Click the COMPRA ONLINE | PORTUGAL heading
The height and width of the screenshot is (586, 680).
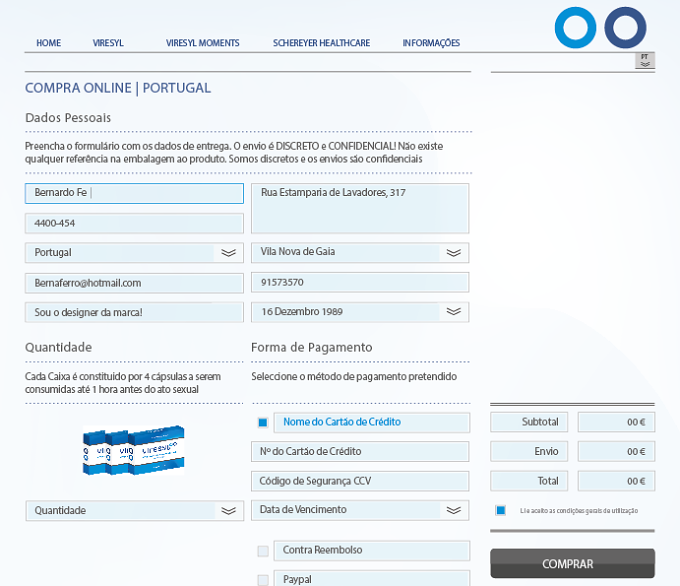coord(118,88)
